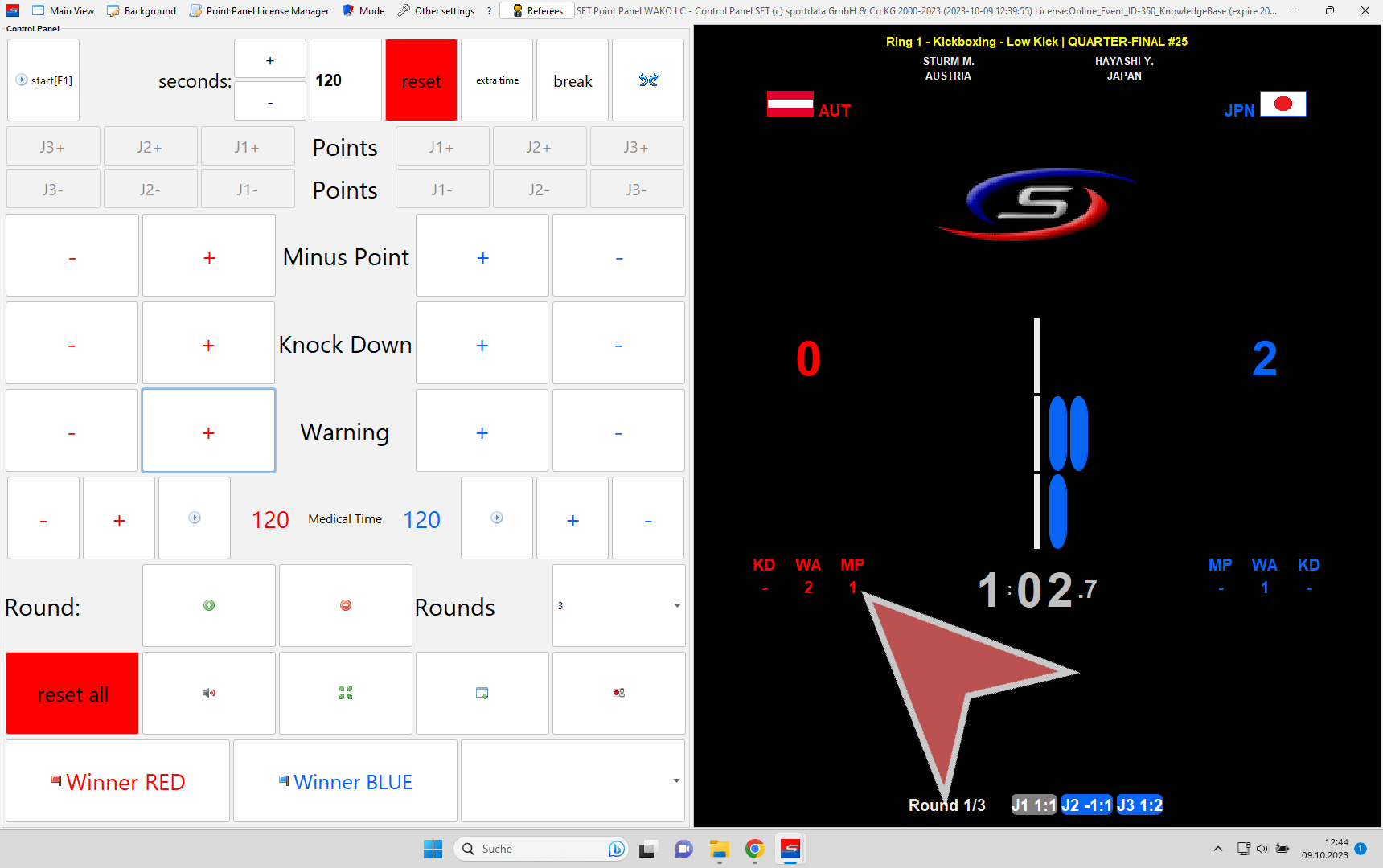Open the Other settings menu
Viewport: 1383px width, 868px height.
tap(436, 10)
